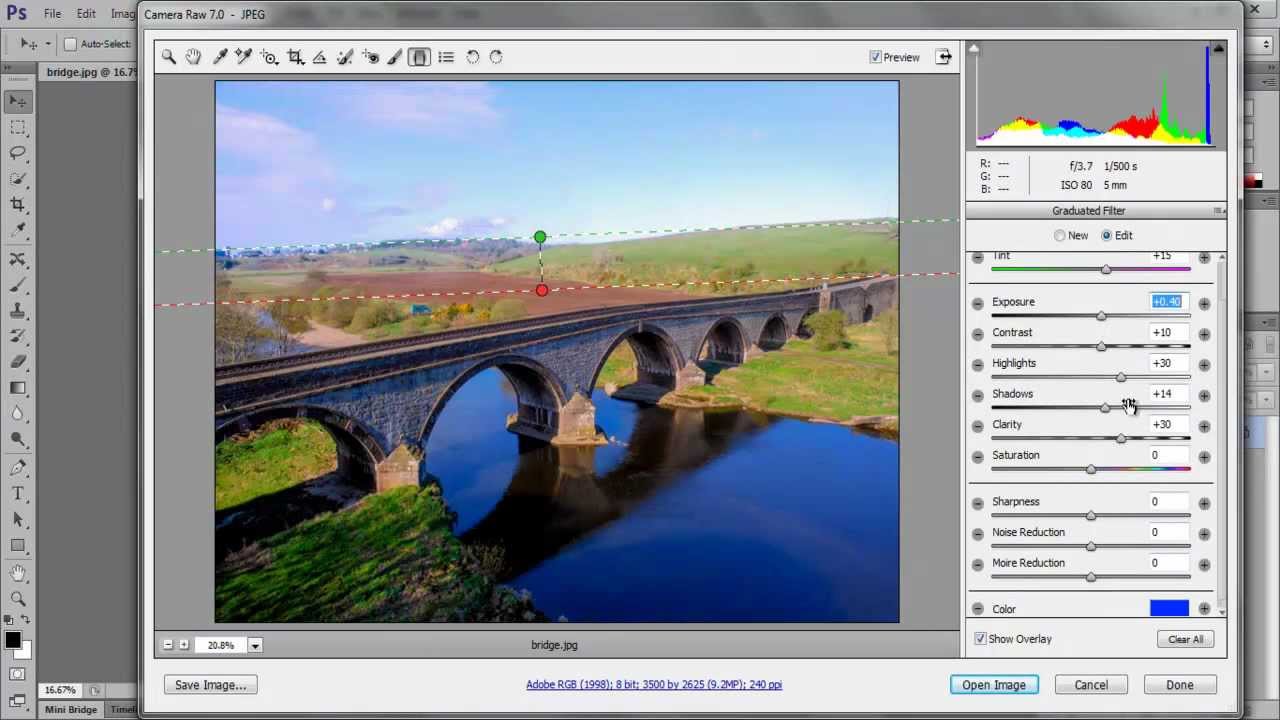Click the Contrast slider handle
The height and width of the screenshot is (720, 1280).
tap(1101, 346)
